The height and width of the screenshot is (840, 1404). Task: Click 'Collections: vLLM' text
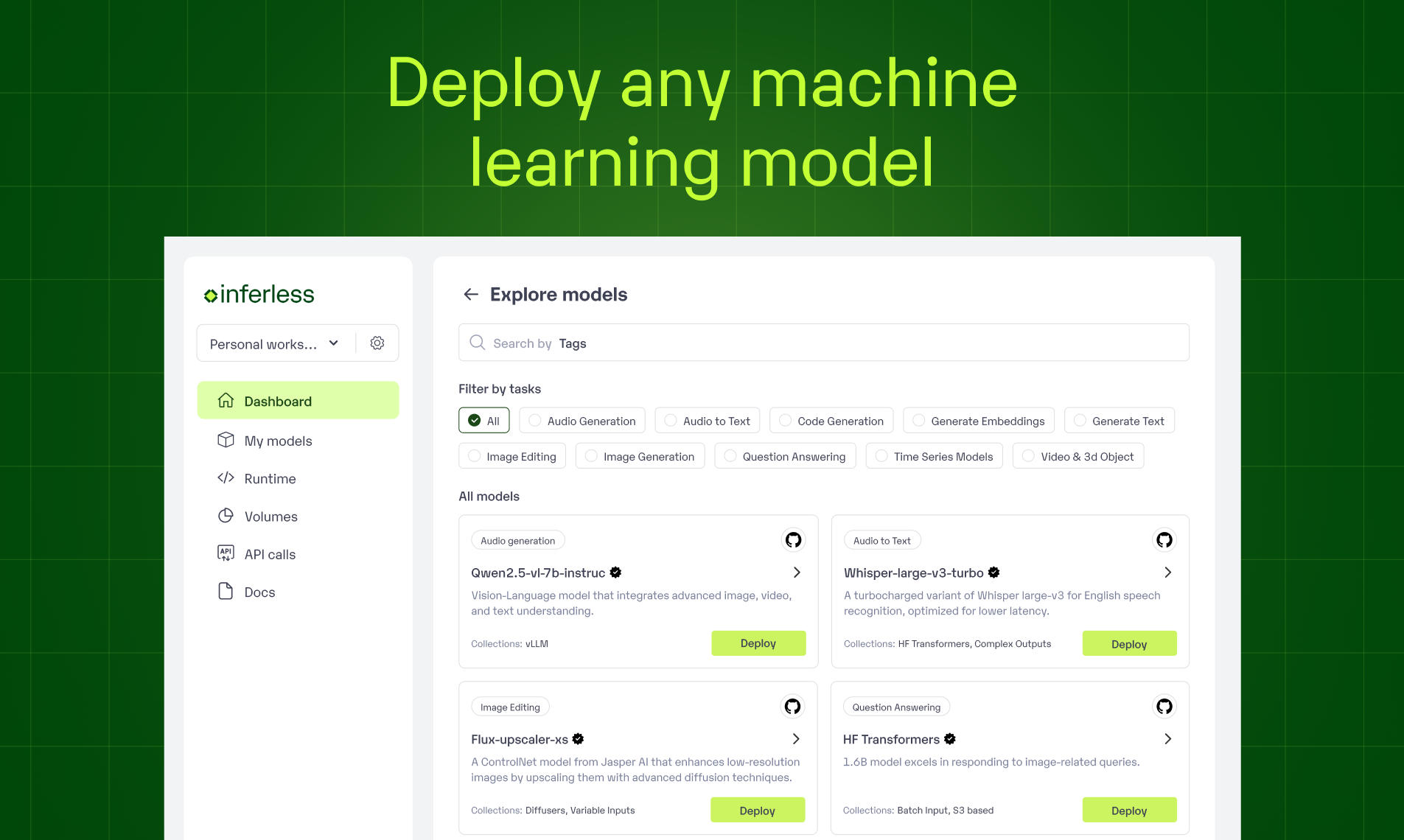pos(509,644)
